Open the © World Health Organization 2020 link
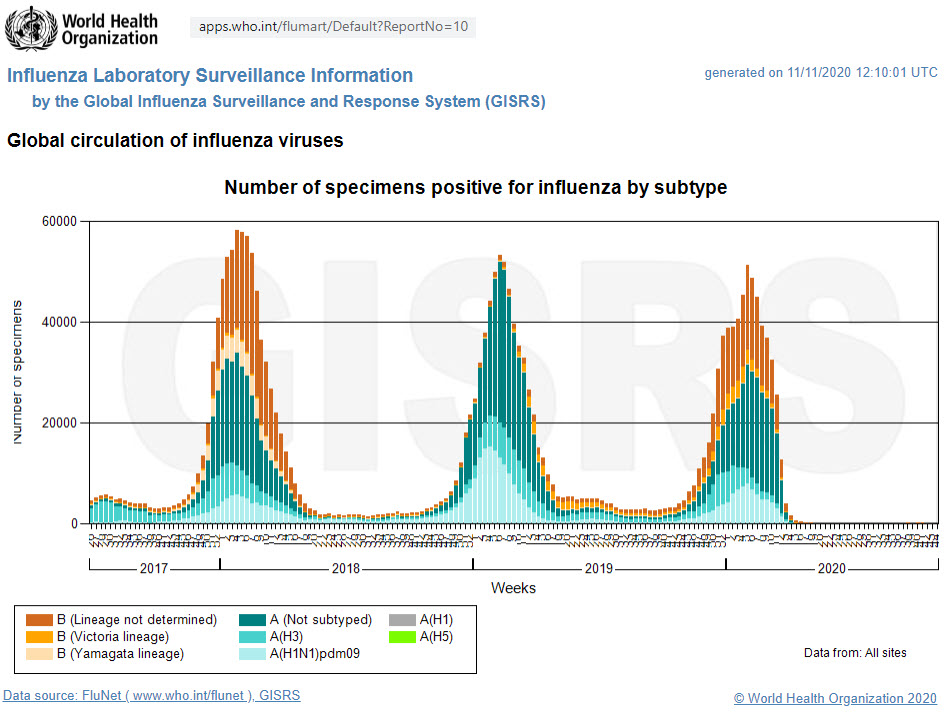 point(835,698)
